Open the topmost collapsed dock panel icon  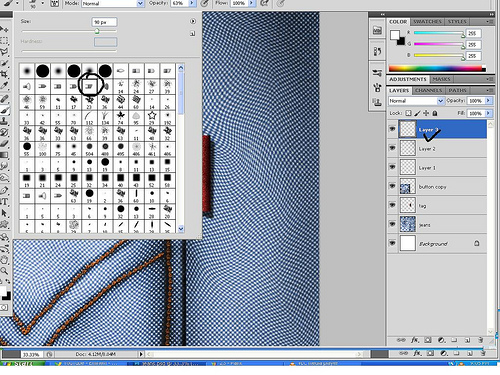click(377, 31)
